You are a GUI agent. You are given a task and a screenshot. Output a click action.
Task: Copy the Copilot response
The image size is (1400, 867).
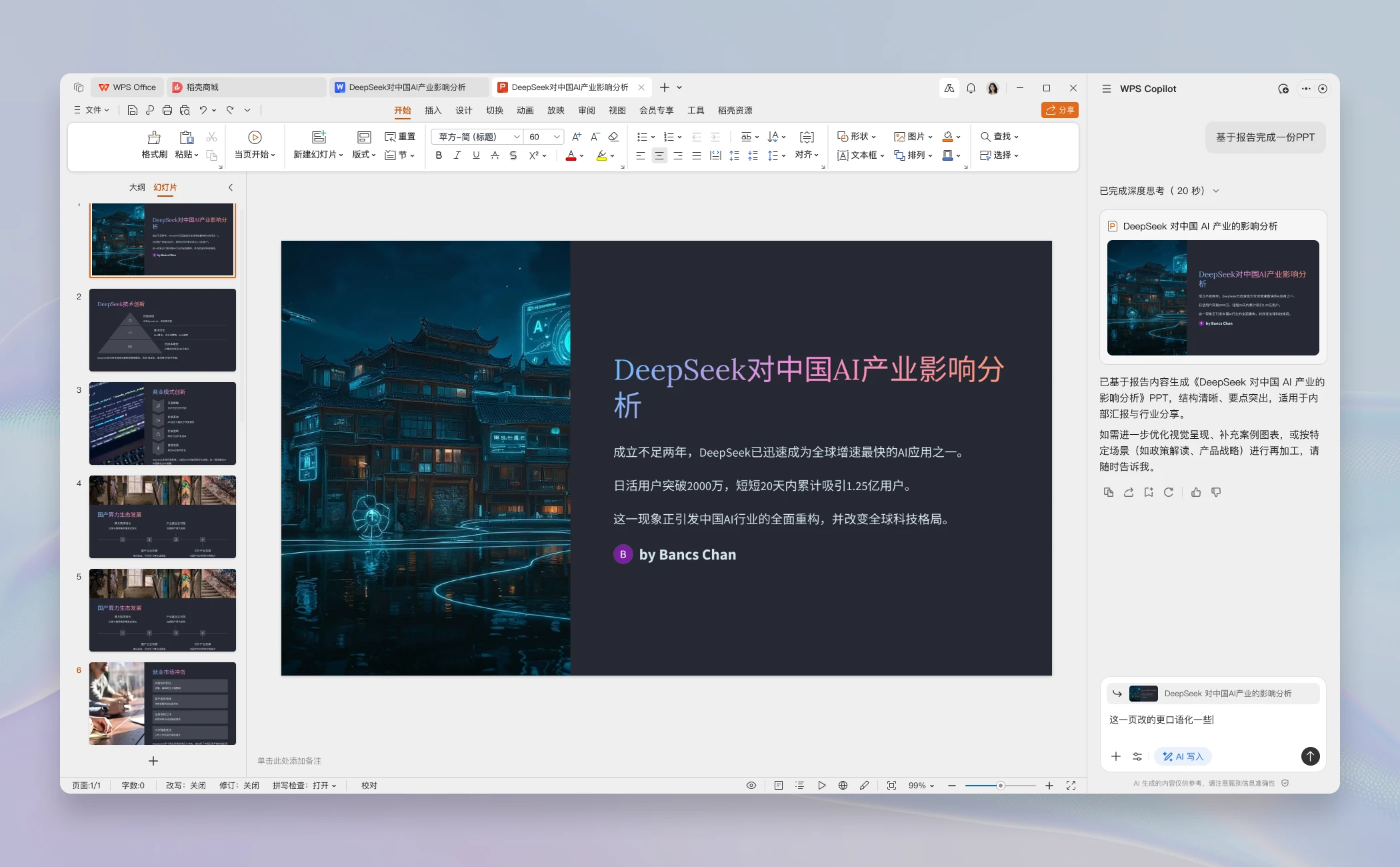[1108, 492]
